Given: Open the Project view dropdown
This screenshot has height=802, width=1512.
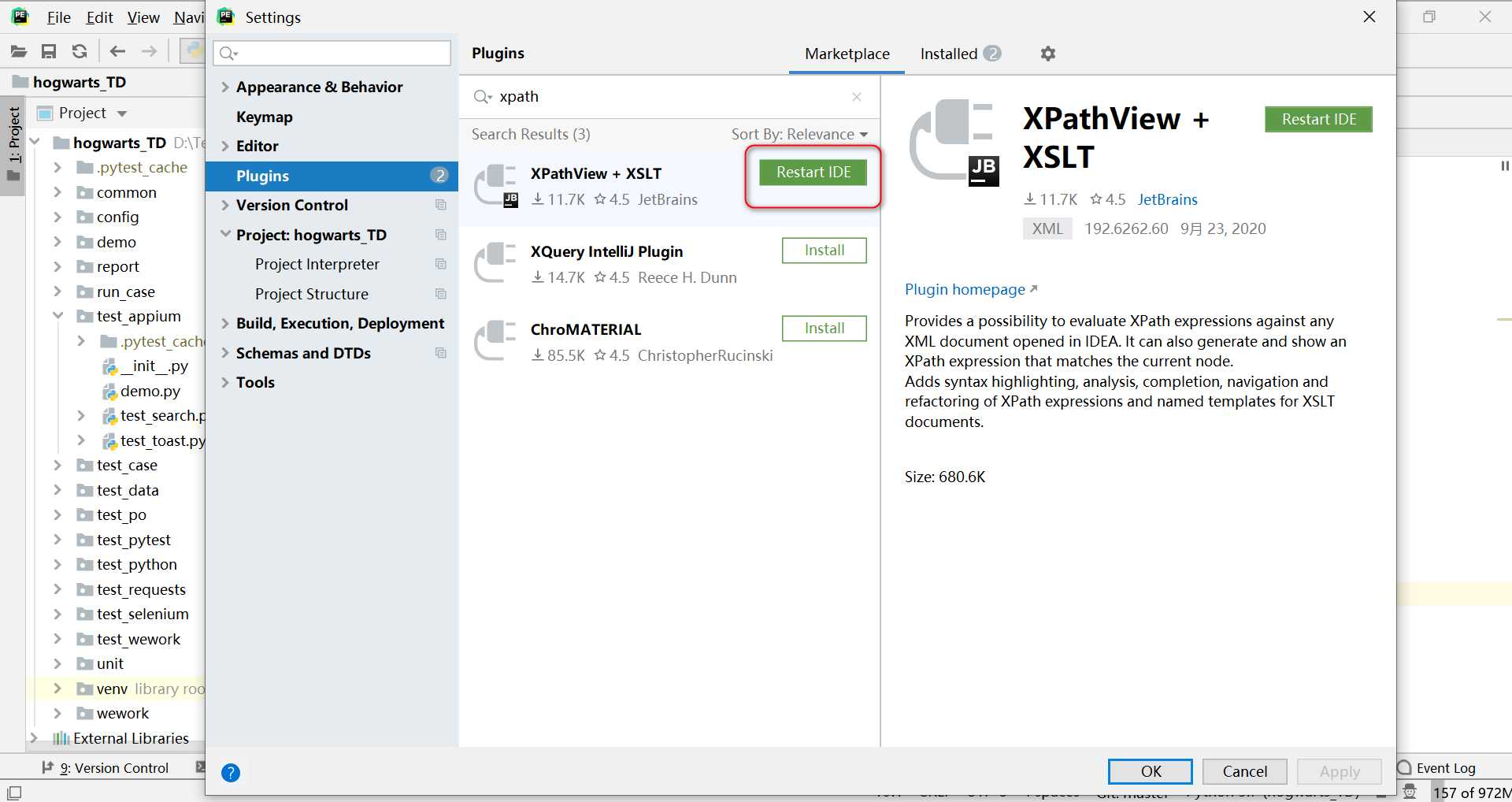Looking at the screenshot, I should [x=122, y=113].
